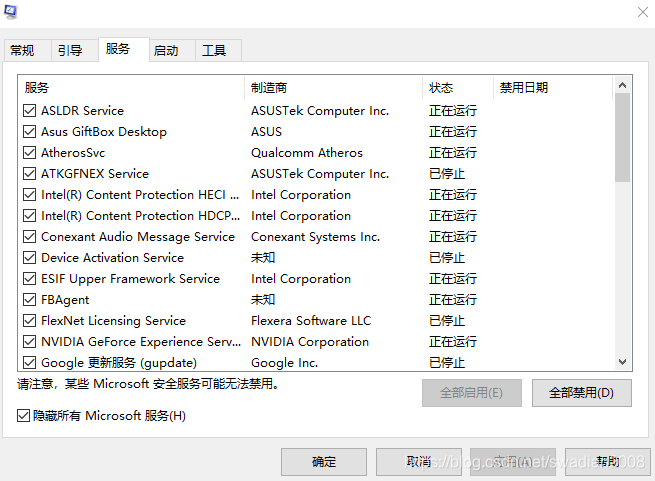Viewport: 655px width, 481px height.
Task: Sort by the 制造商 column header
Action: 333,88
